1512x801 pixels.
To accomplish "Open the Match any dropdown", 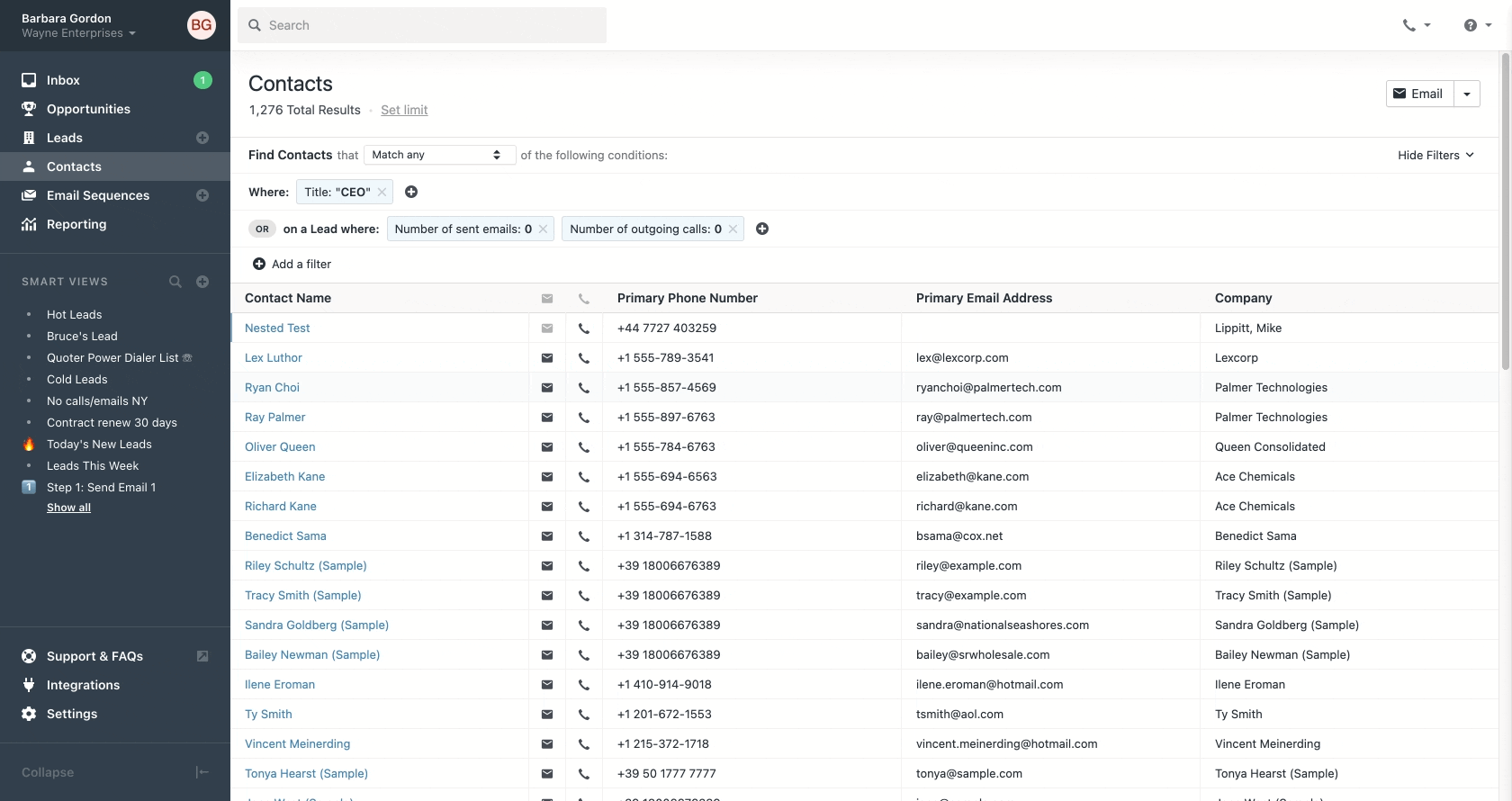I will pos(439,155).
